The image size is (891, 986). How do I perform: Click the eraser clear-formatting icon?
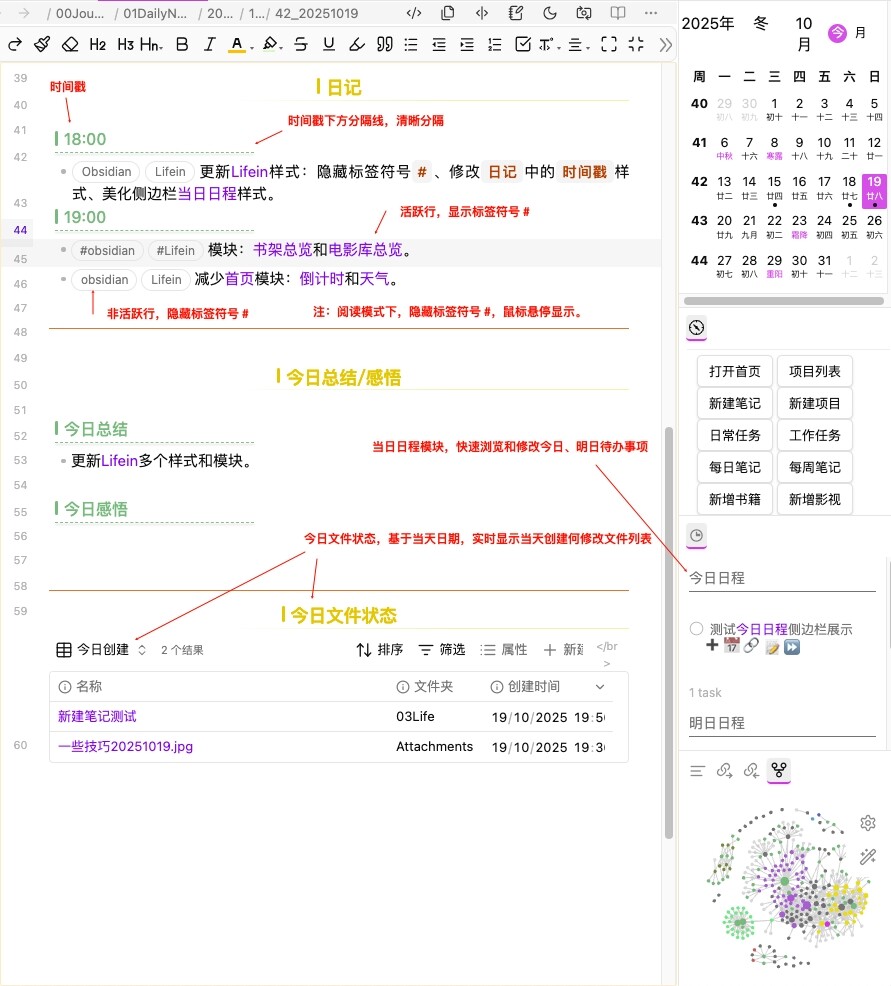coord(69,44)
